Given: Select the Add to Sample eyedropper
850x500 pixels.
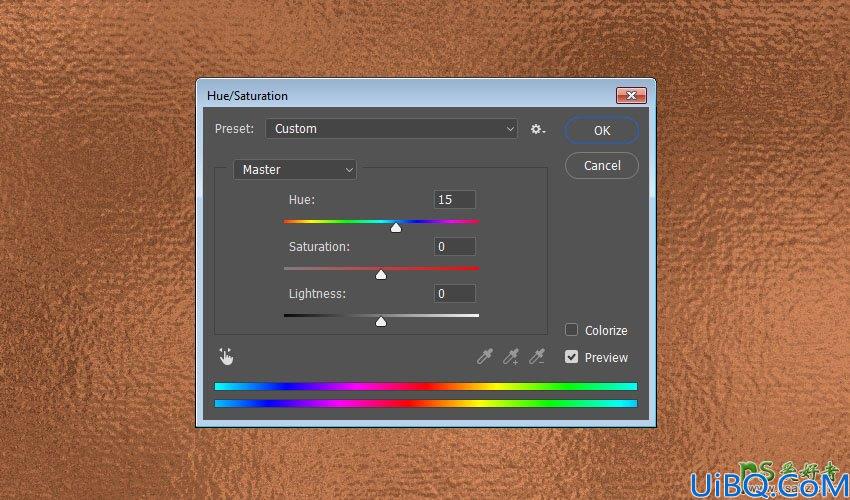Looking at the screenshot, I should pos(511,356).
